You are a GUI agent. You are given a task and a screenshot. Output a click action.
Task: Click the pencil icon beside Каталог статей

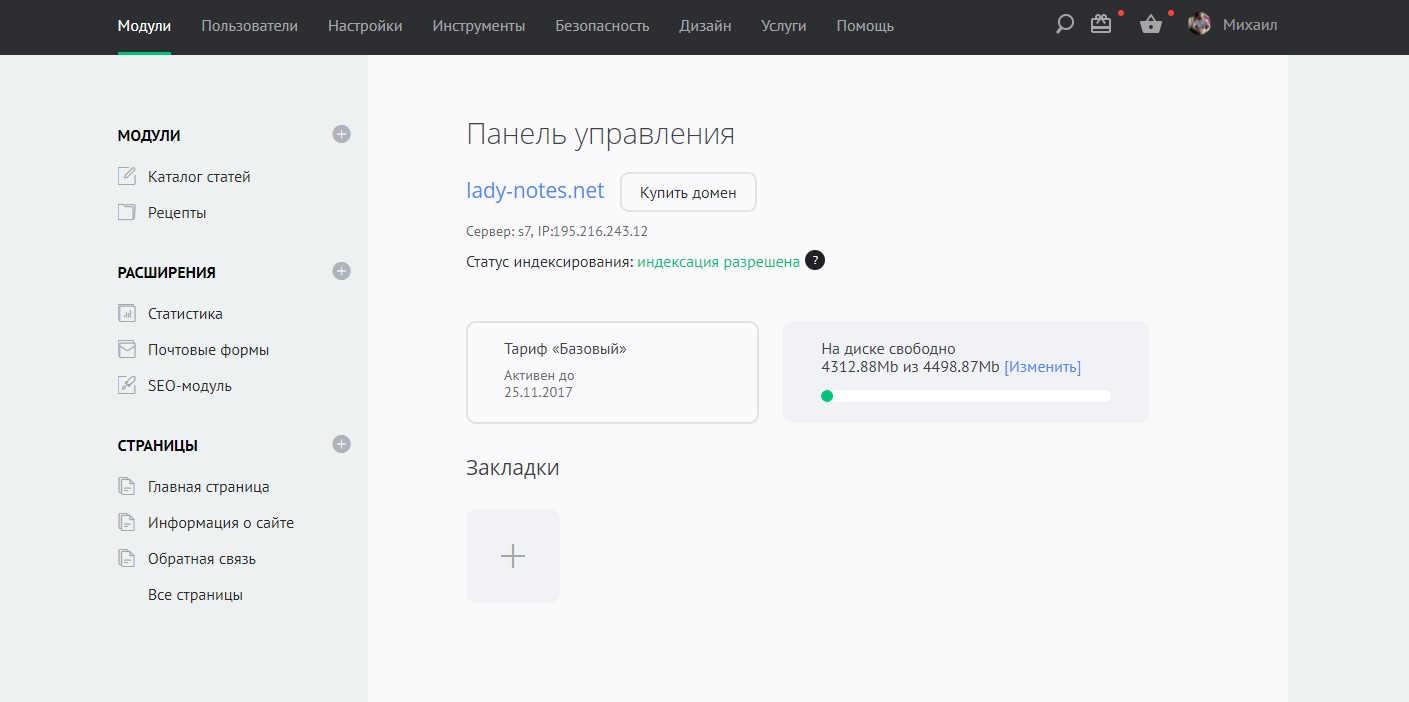(126, 176)
